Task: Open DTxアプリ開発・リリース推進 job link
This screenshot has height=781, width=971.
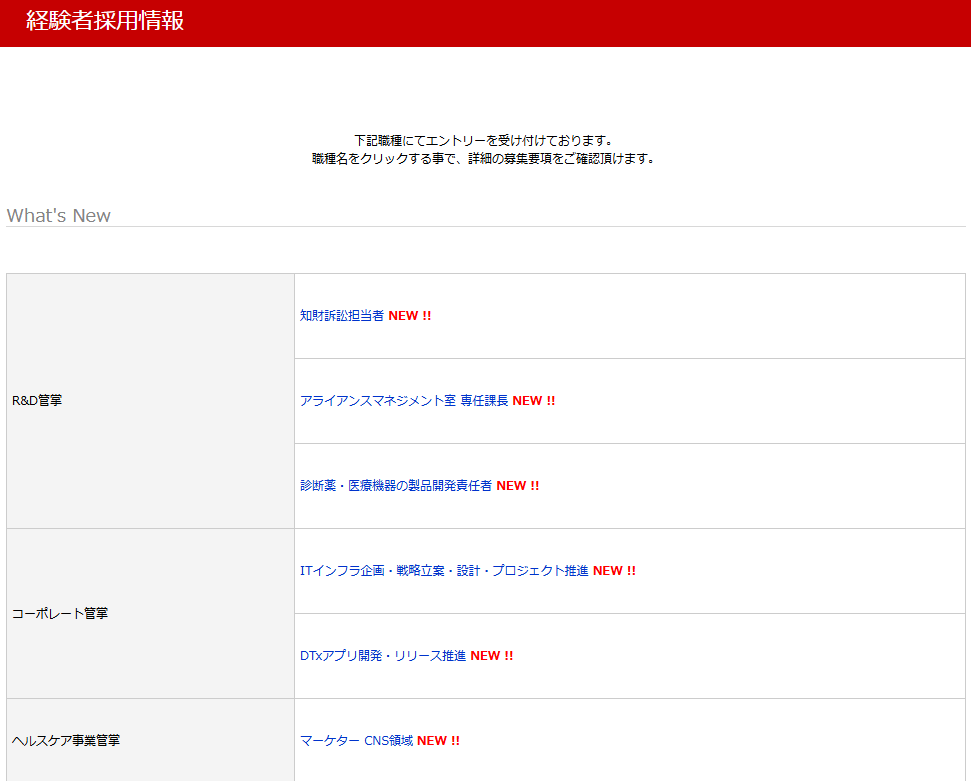Action: click(383, 655)
